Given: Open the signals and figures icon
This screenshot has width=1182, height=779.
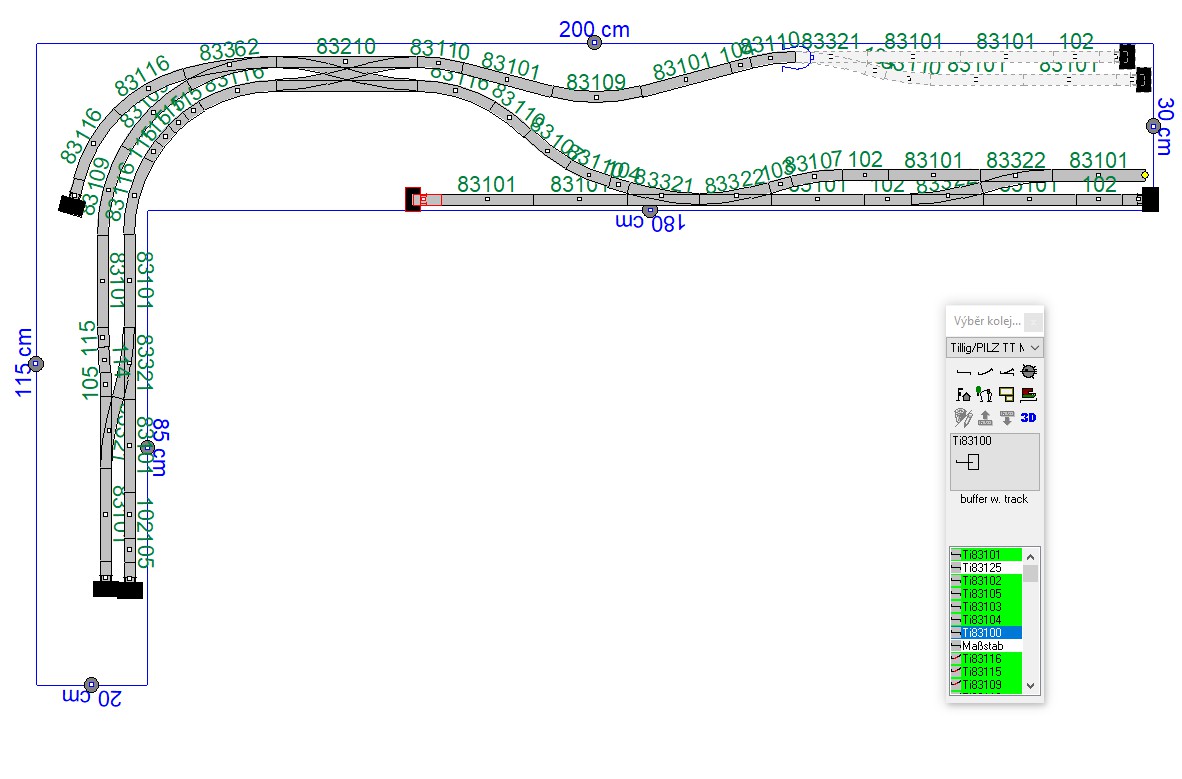Looking at the screenshot, I should pyautogui.click(x=985, y=395).
